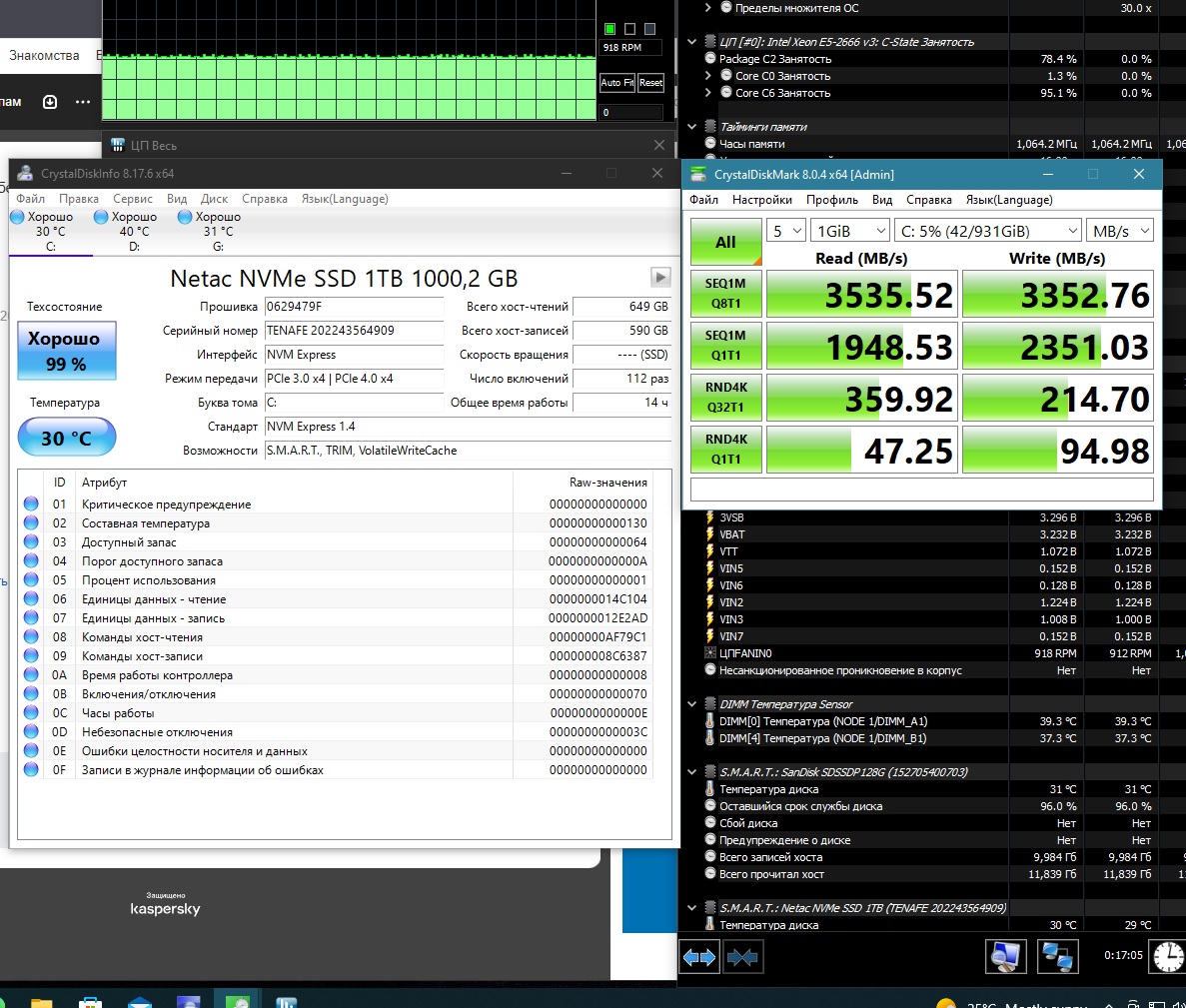Run the SEQ1M Q8T1 test
This screenshot has height=1008, width=1186.
pyautogui.click(x=725, y=294)
